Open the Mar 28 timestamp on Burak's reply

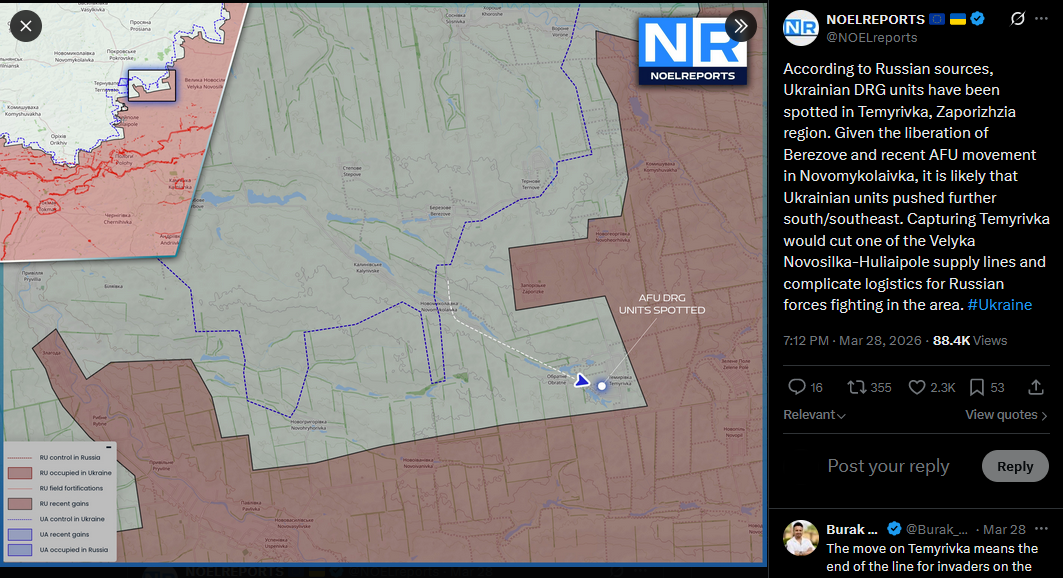tap(1004, 529)
